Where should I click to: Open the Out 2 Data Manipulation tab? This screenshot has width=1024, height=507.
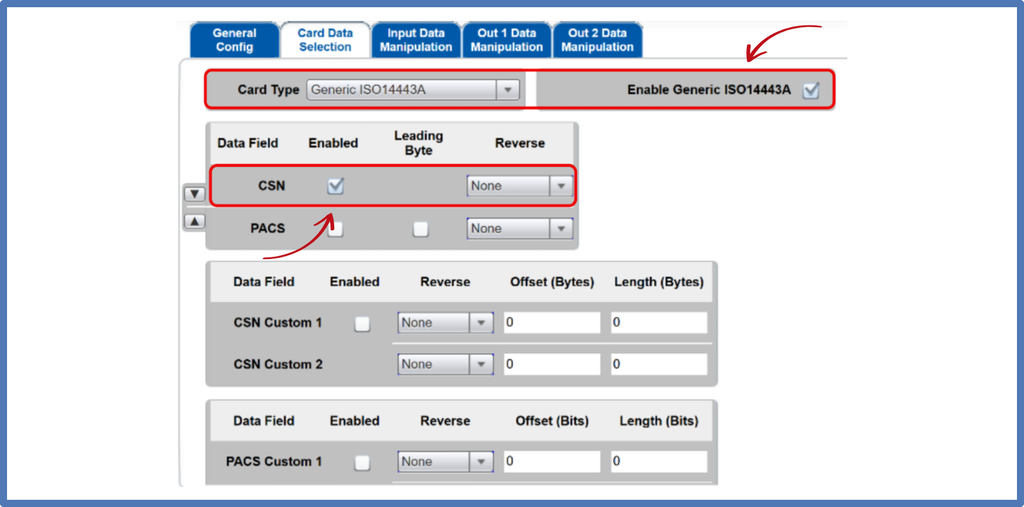coord(598,40)
